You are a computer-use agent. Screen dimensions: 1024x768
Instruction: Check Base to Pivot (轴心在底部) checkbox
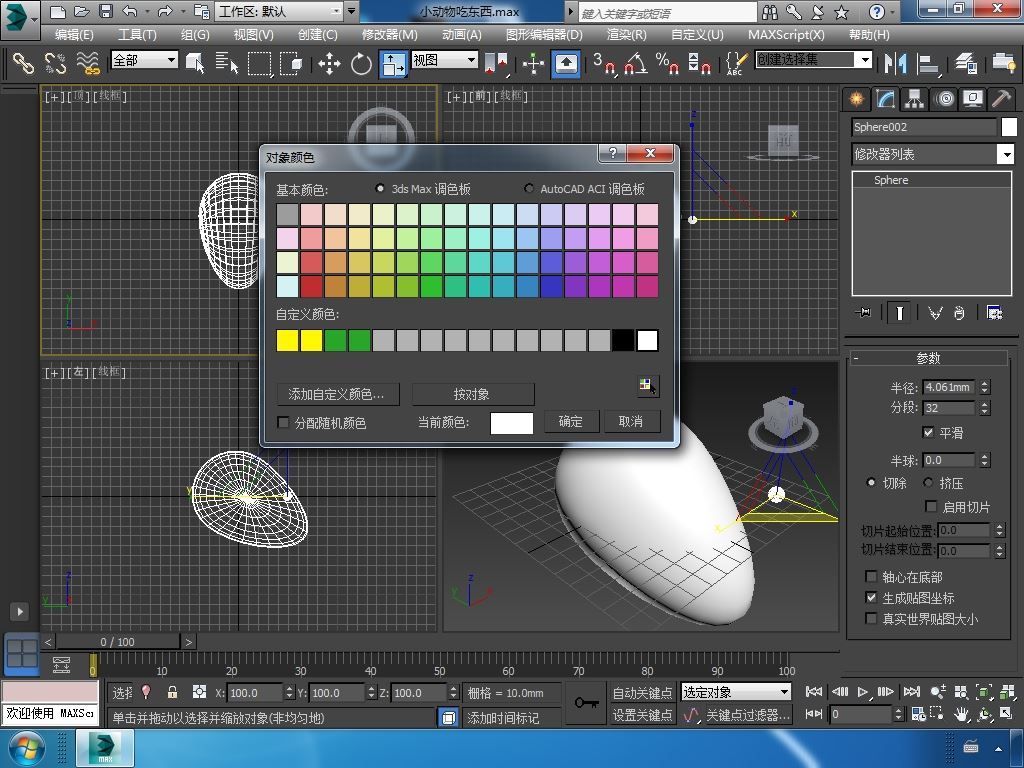871,576
